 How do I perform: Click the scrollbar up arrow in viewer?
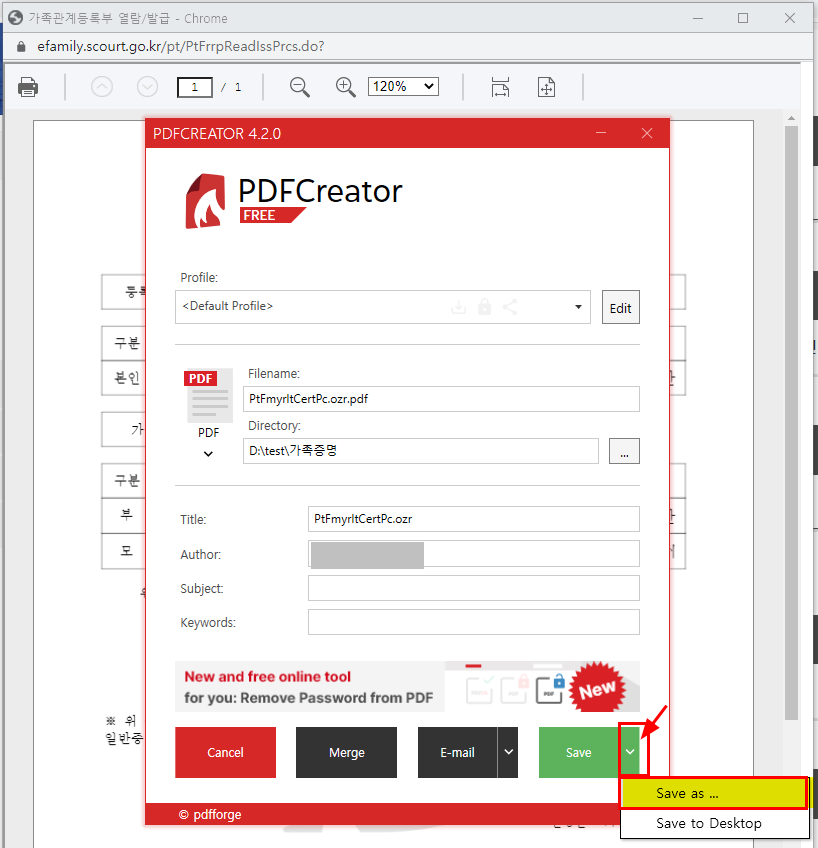[792, 118]
